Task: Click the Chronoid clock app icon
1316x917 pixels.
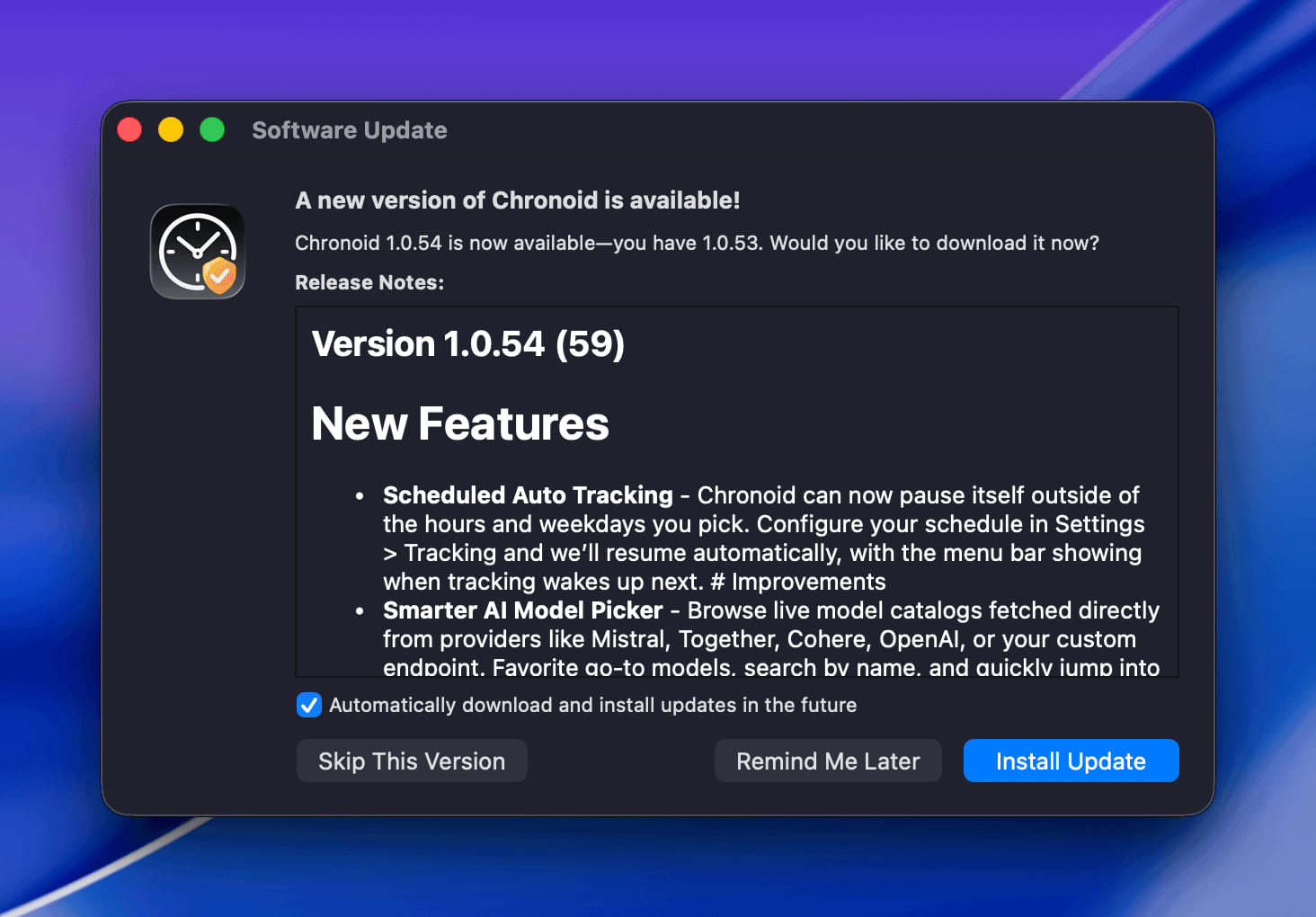Action: point(196,251)
